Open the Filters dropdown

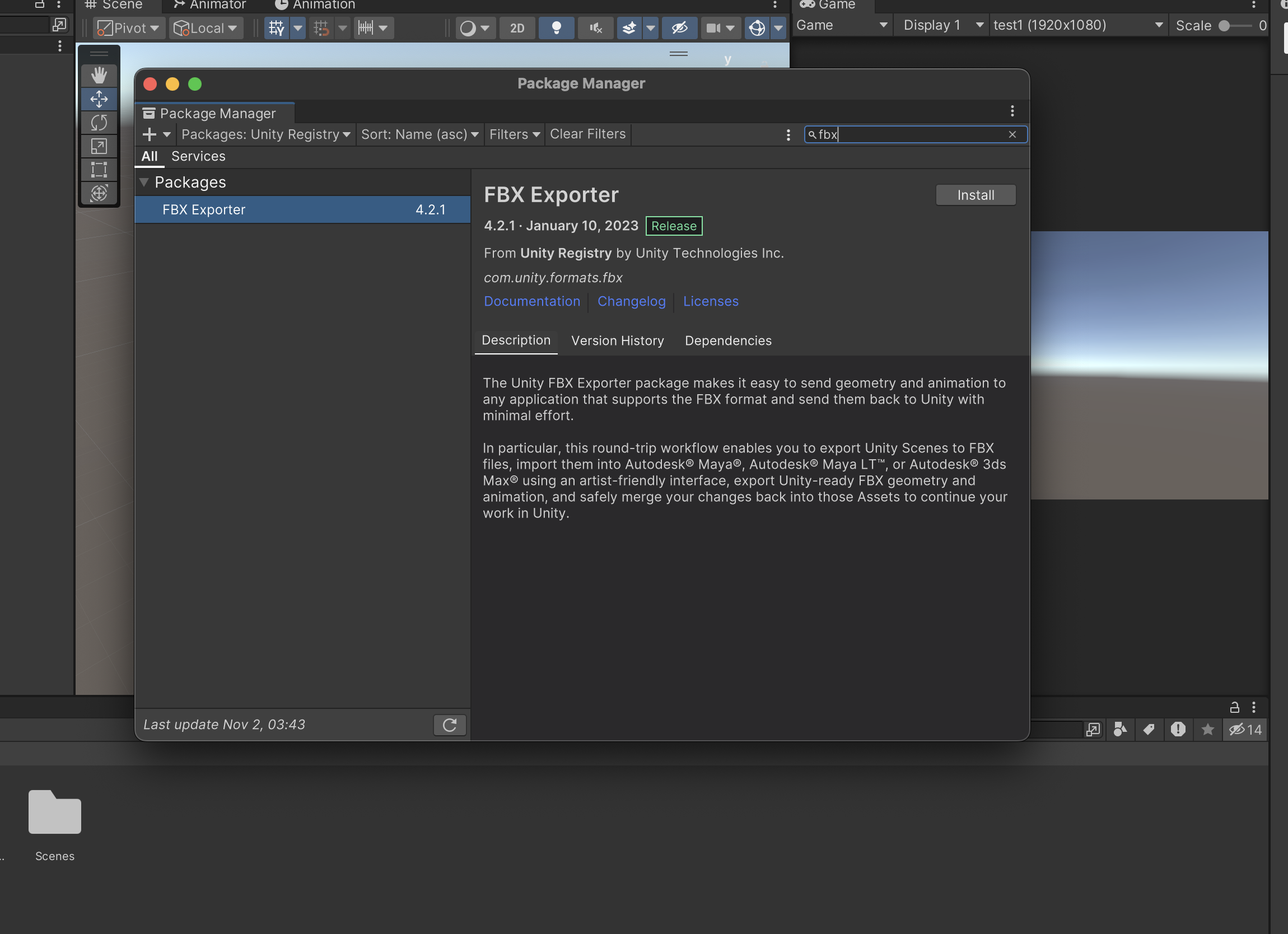pos(515,134)
